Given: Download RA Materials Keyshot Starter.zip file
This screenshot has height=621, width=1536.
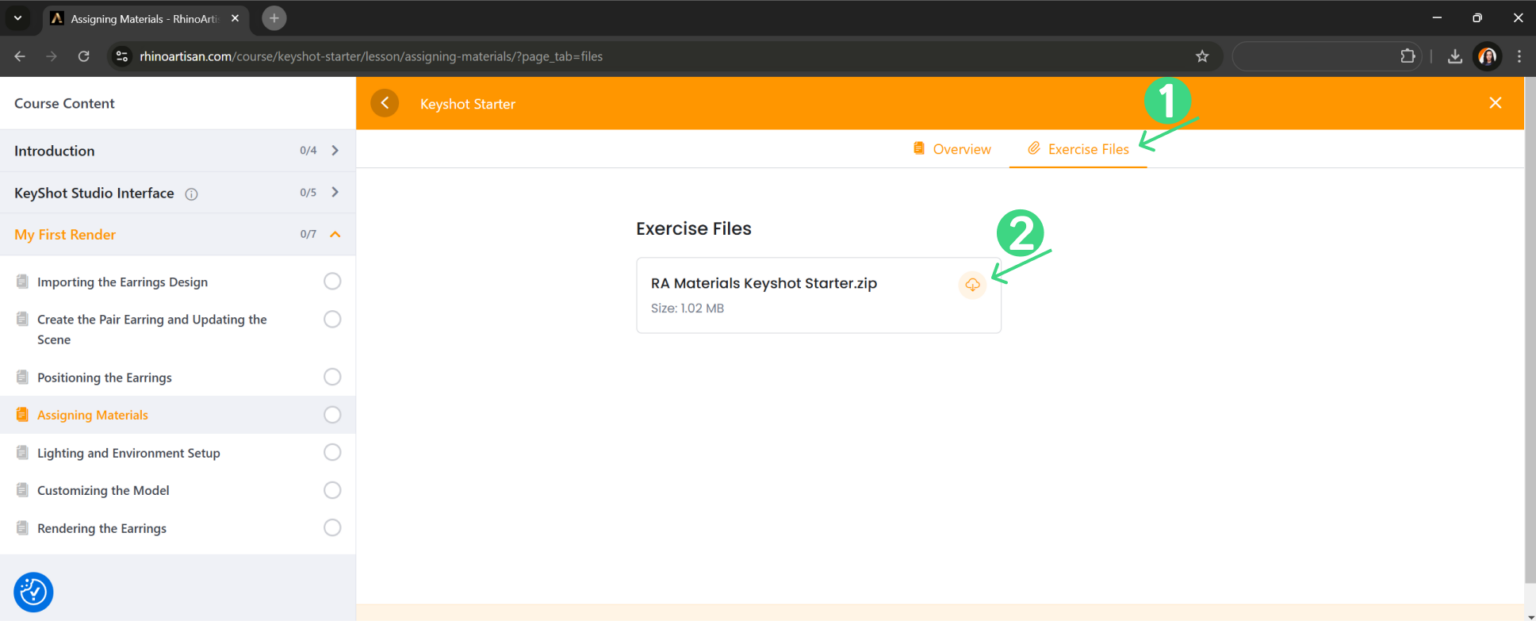Looking at the screenshot, I should tap(972, 285).
